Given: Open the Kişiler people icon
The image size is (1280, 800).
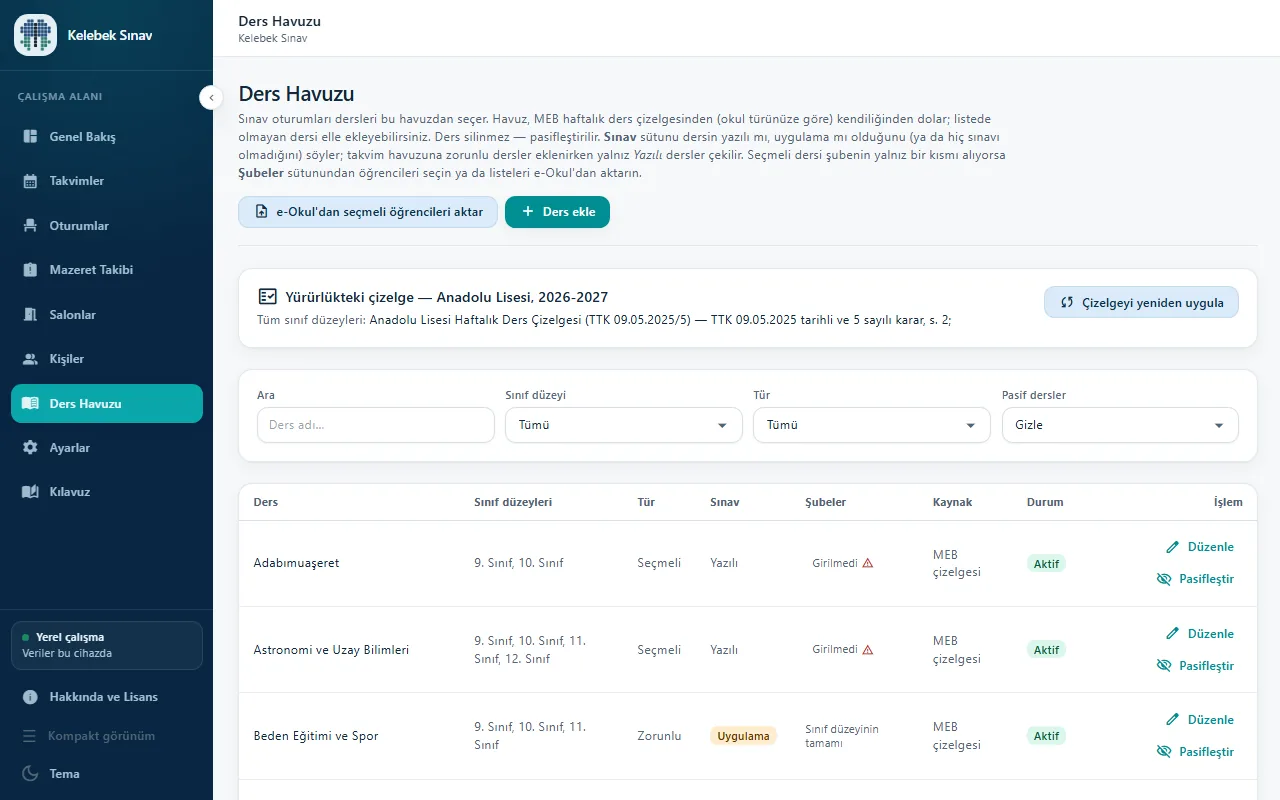Looking at the screenshot, I should click(x=30, y=359).
